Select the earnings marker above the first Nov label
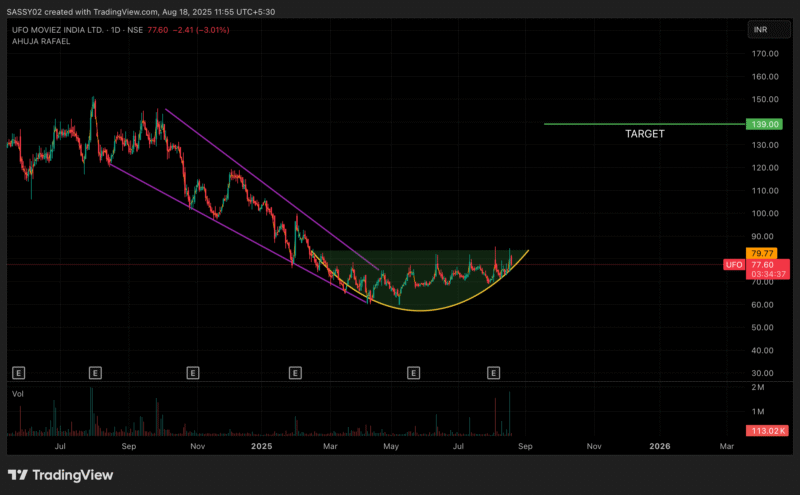800x495 pixels. tap(192, 373)
